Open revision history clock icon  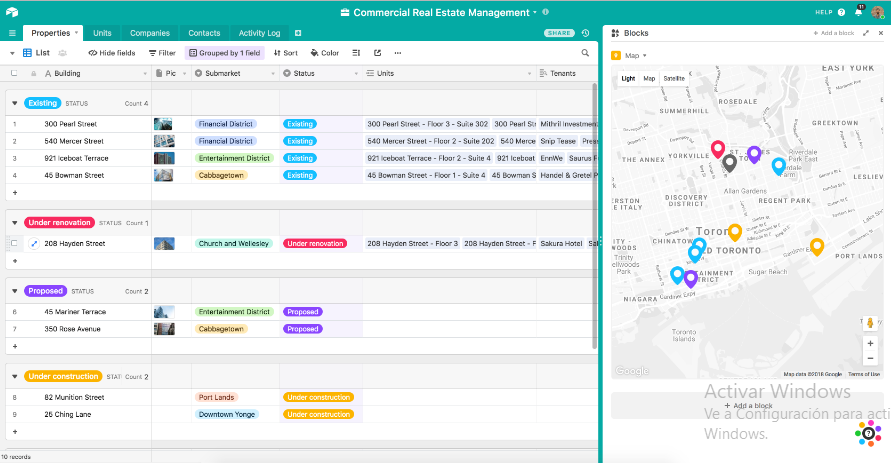click(x=585, y=33)
